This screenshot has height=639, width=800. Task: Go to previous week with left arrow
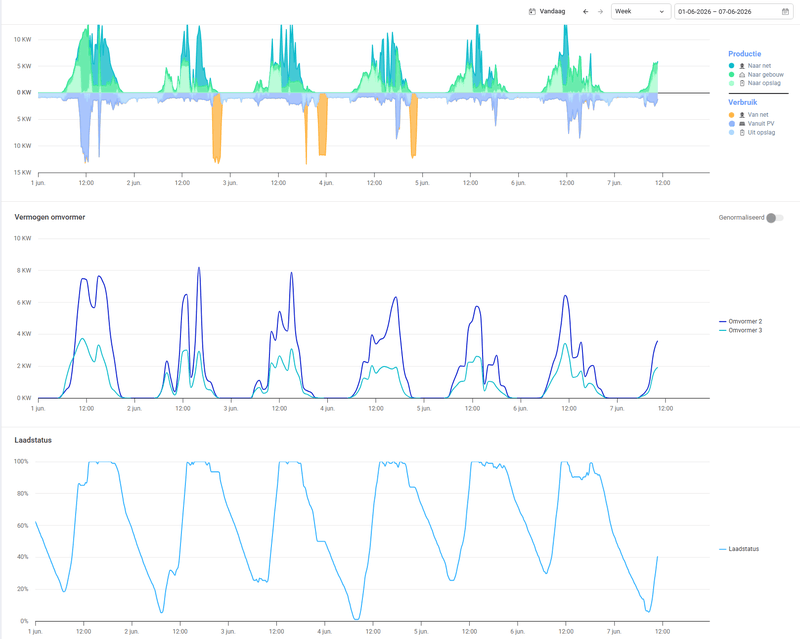coord(585,11)
